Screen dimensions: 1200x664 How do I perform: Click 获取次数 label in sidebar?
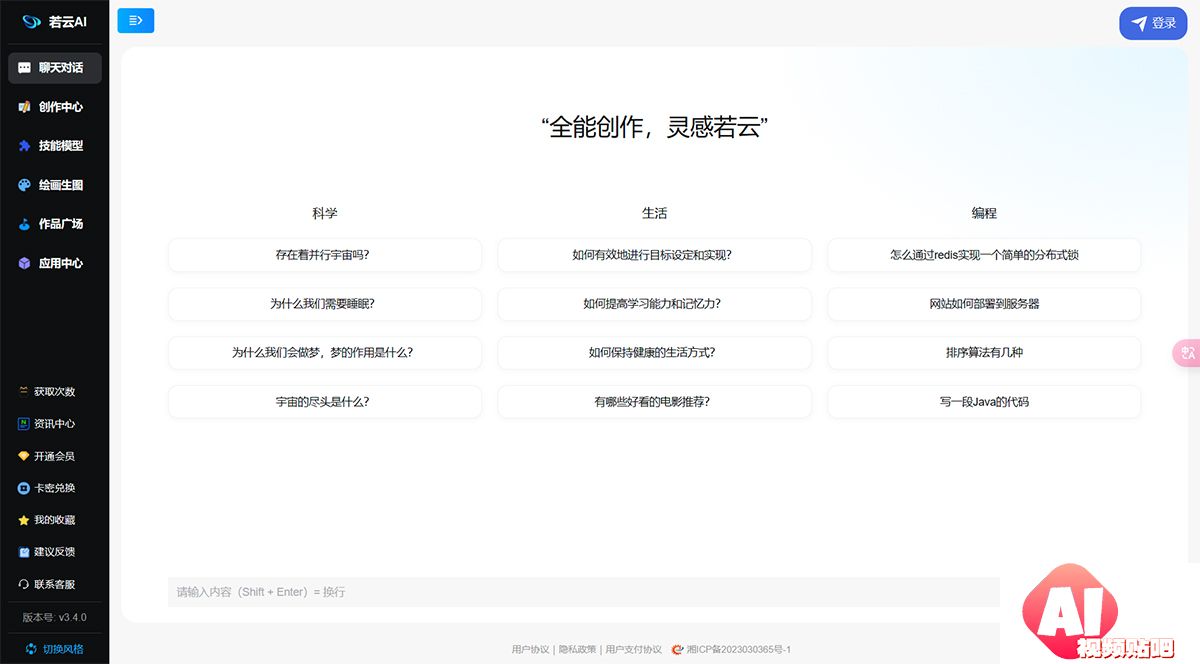54,392
